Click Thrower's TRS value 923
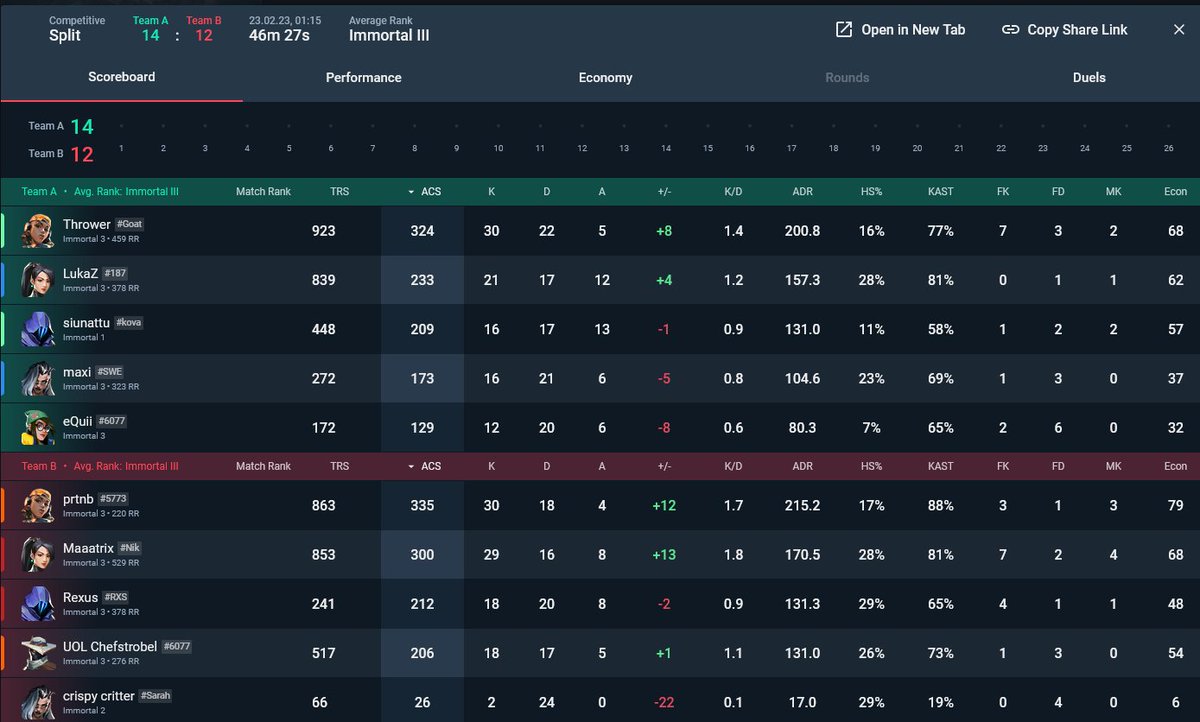The height and width of the screenshot is (722, 1200). point(323,231)
